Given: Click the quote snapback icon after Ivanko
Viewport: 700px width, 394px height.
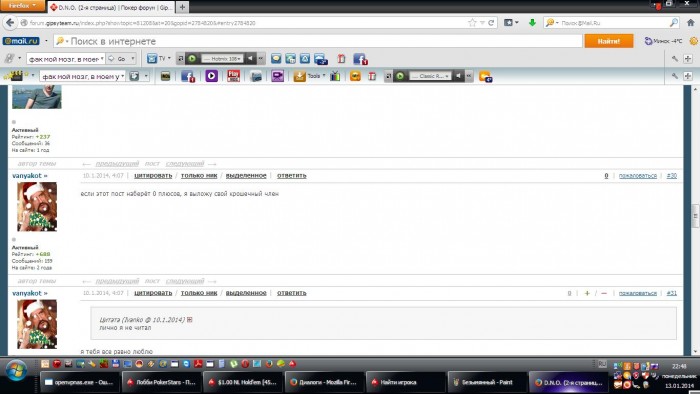Looking at the screenshot, I should click(189, 319).
